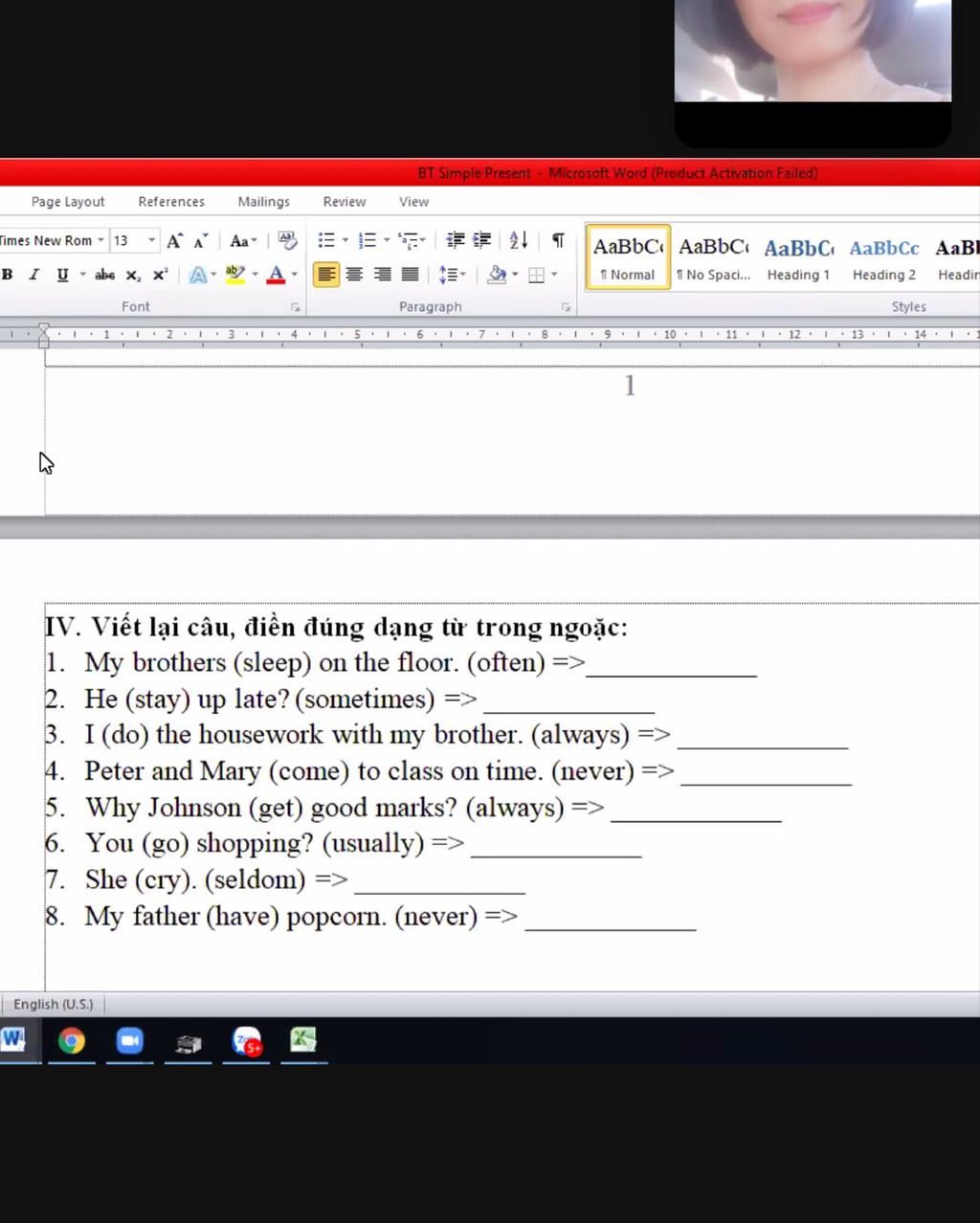Highlight text with yellow highlighter
The height and width of the screenshot is (1223, 980).
pos(235,275)
